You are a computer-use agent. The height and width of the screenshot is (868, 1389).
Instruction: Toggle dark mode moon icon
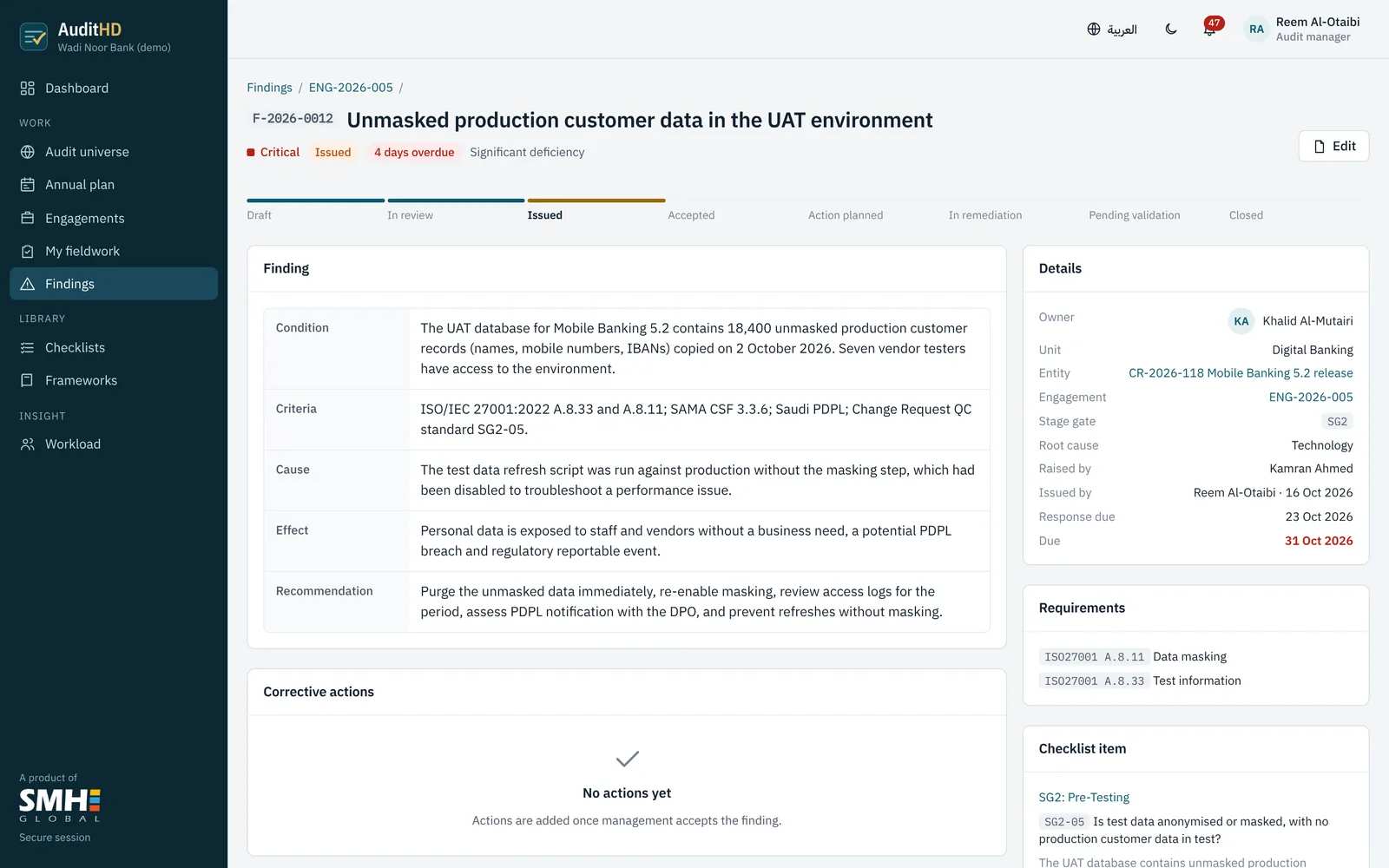[x=1171, y=30]
